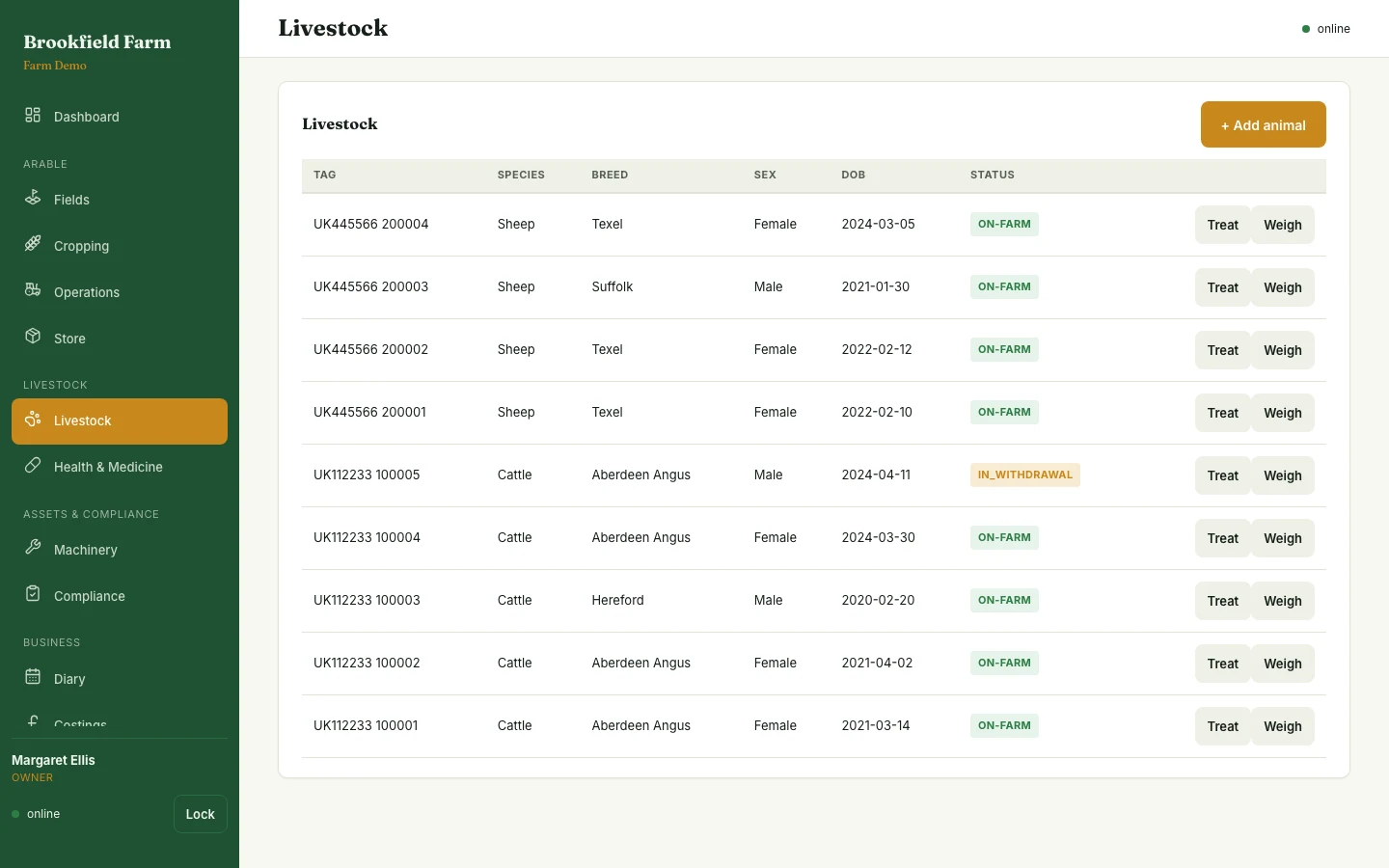Treat sheep UK445566 200001

pyautogui.click(x=1222, y=413)
